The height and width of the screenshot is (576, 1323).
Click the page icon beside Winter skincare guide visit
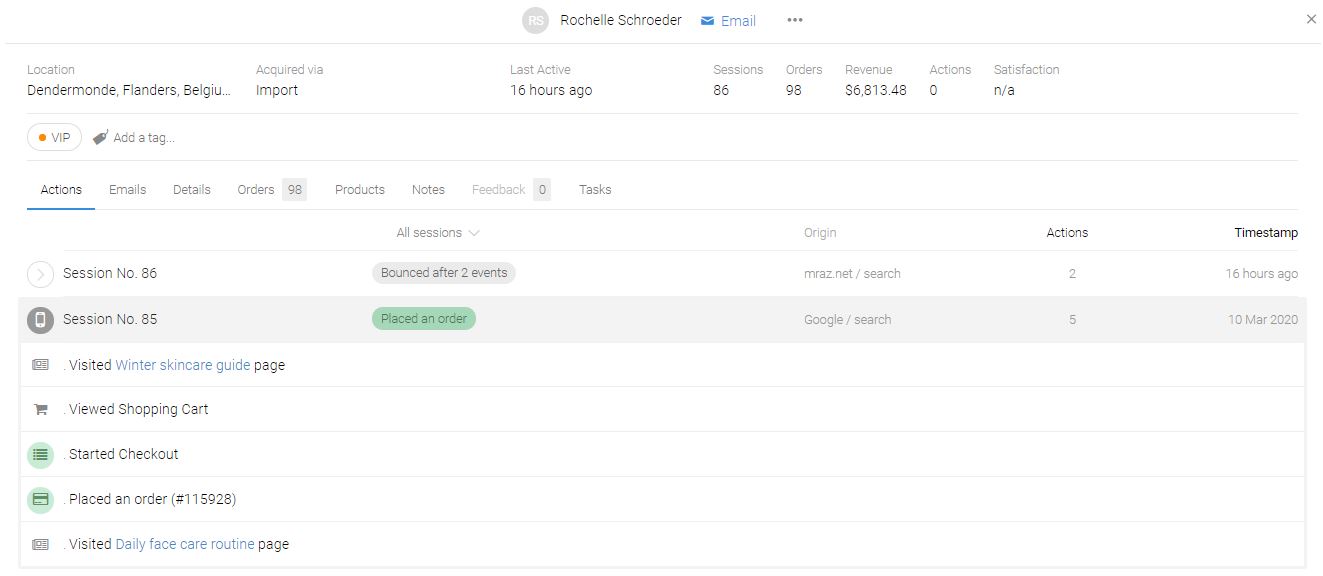click(x=40, y=365)
